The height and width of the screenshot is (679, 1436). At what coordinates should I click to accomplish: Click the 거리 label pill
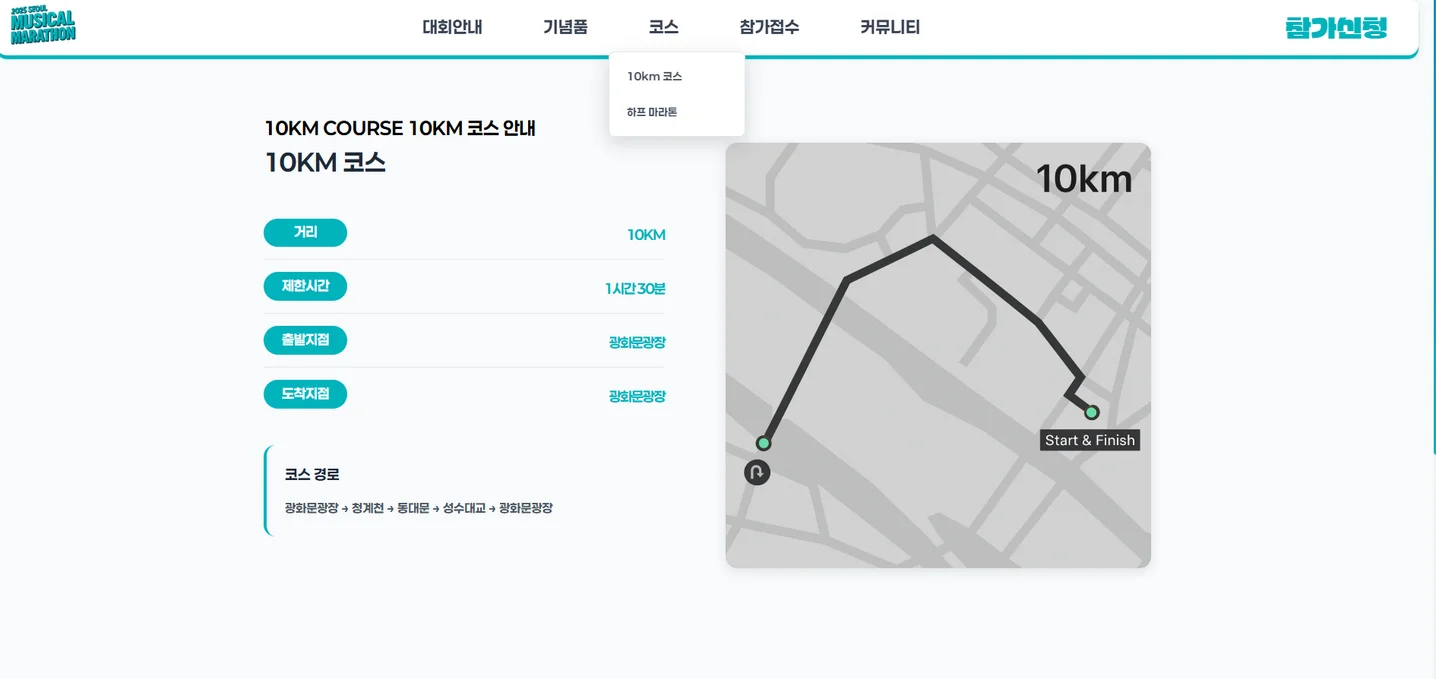[305, 233]
